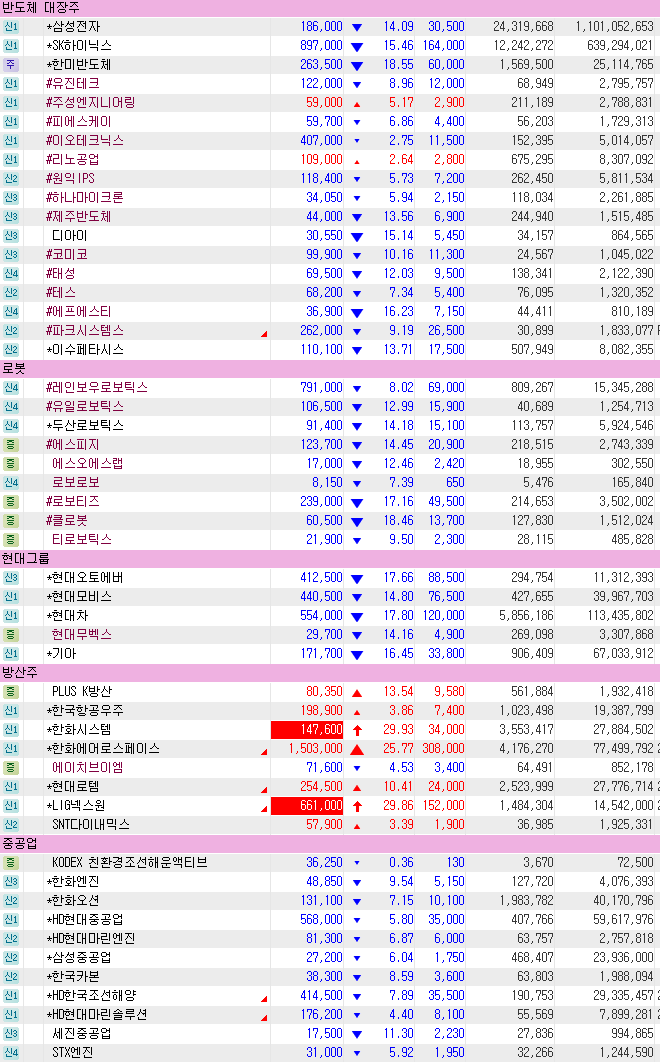Select the 897,000 price of SK하이닉스
660x1062 pixels.
321,45
